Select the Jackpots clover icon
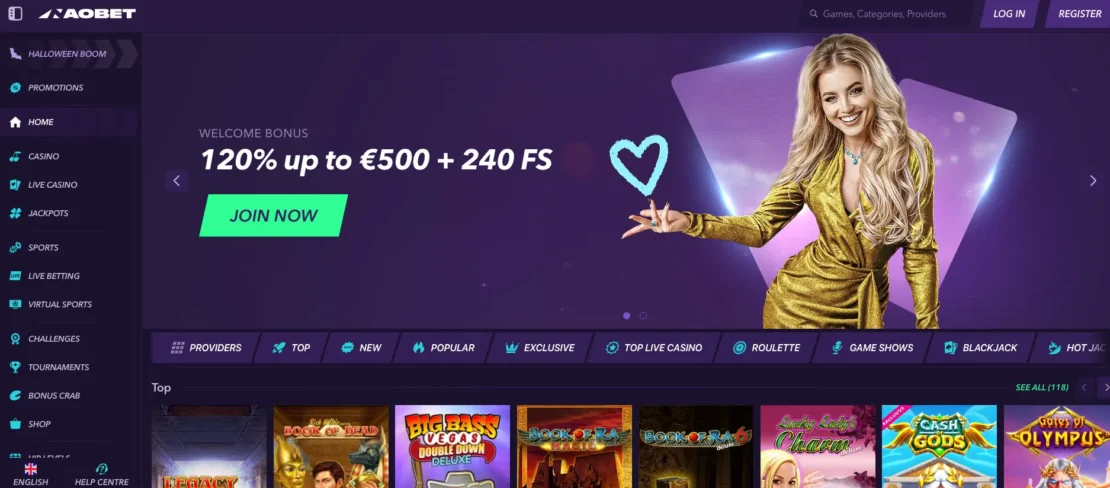This screenshot has width=1110, height=488. [x=15, y=213]
